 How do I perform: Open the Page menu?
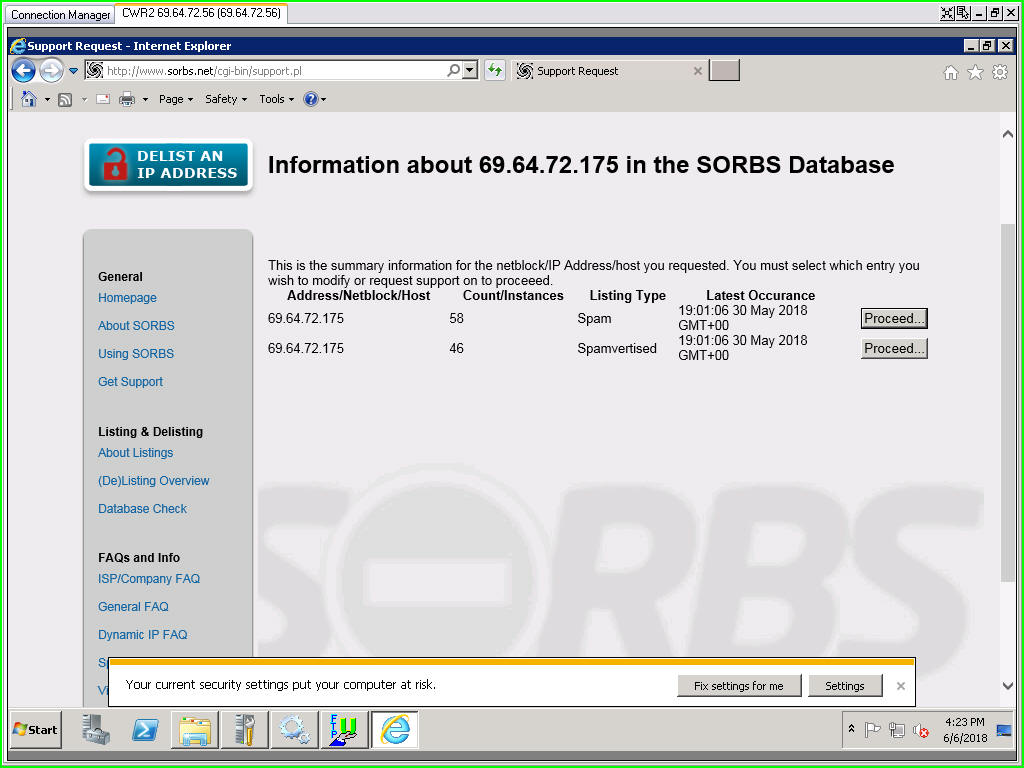coord(176,99)
